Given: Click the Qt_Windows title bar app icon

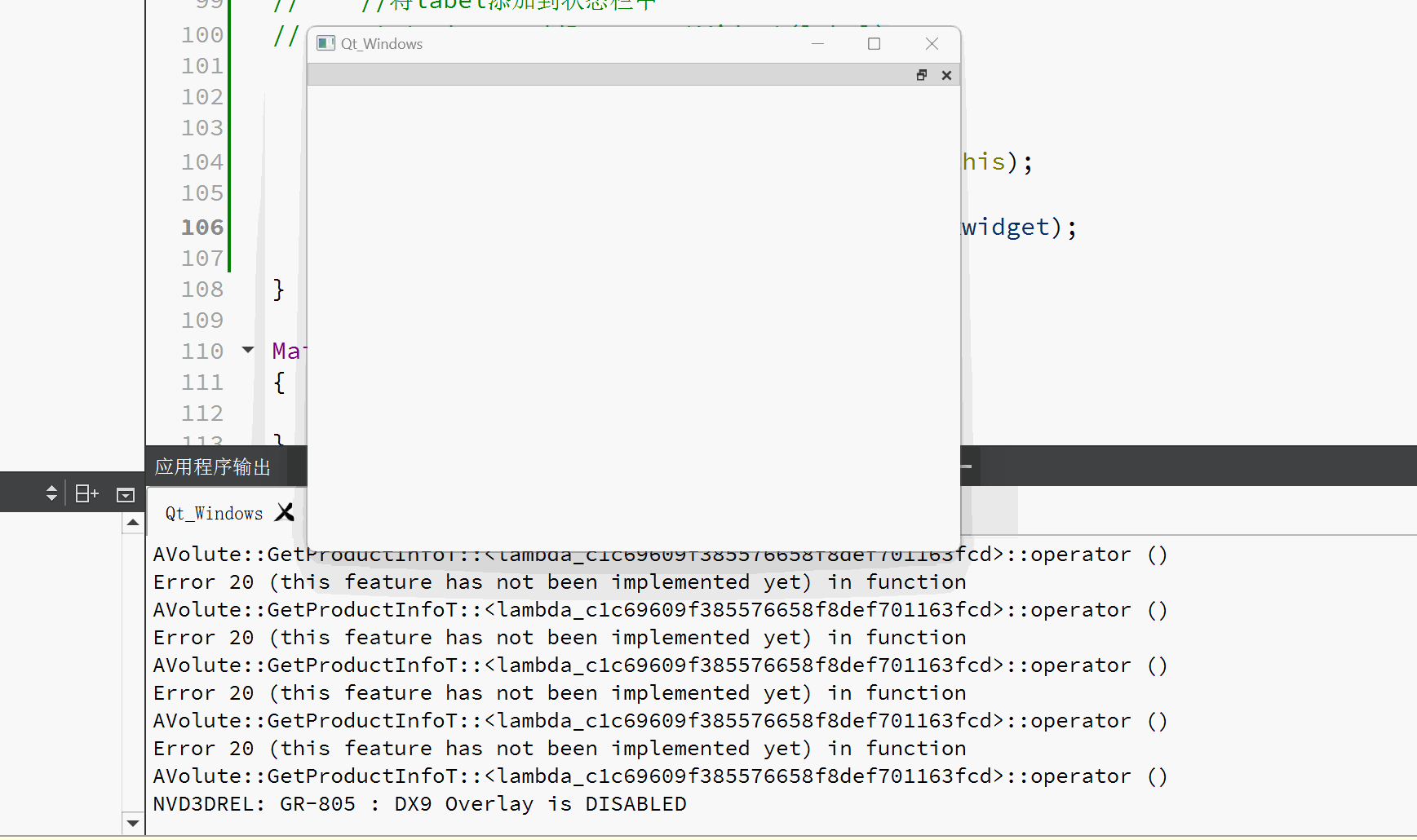Looking at the screenshot, I should (325, 43).
